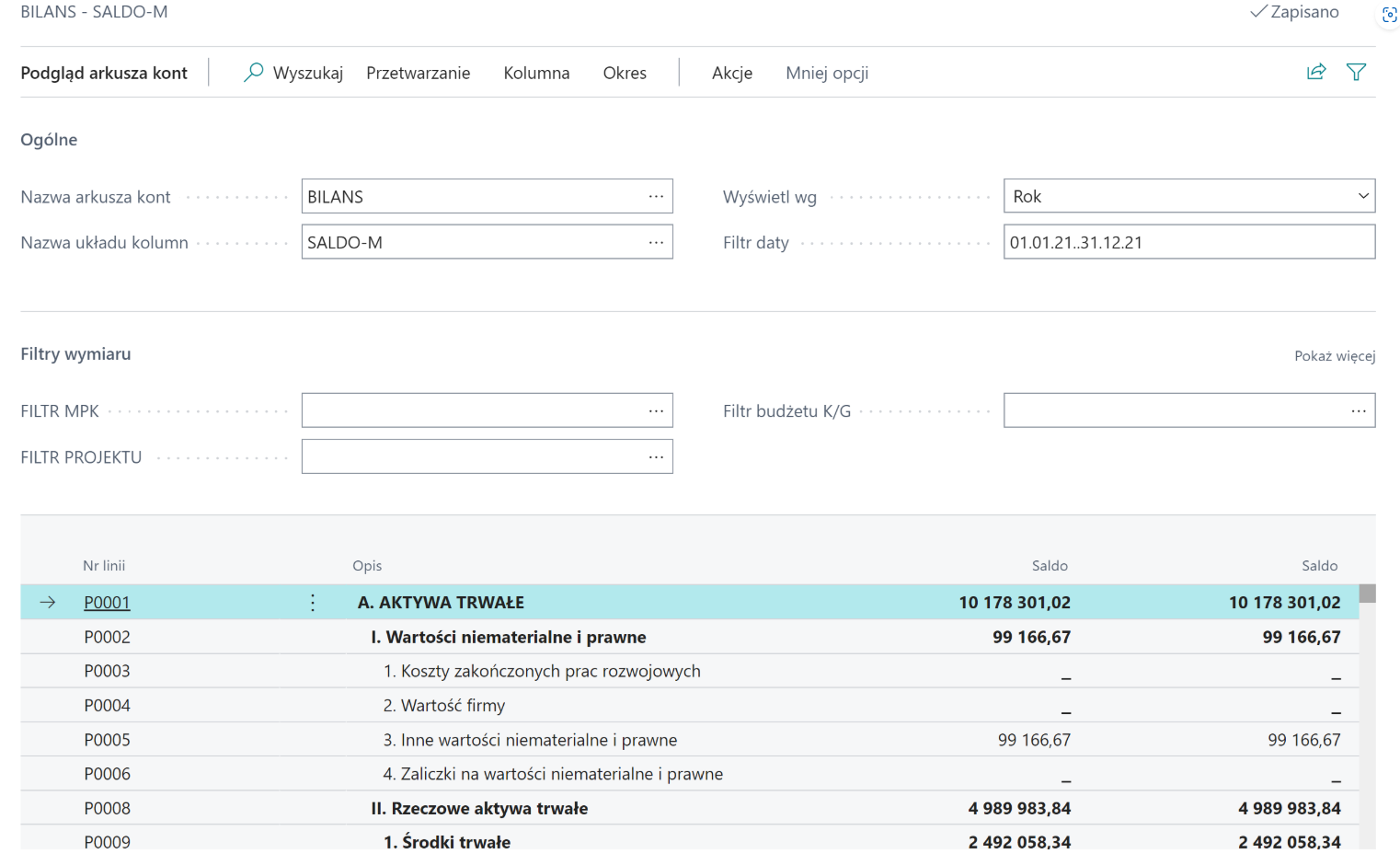Click the Wyszukaj magnifier search icon
This screenshot has width=1400, height=865.
pyautogui.click(x=254, y=72)
